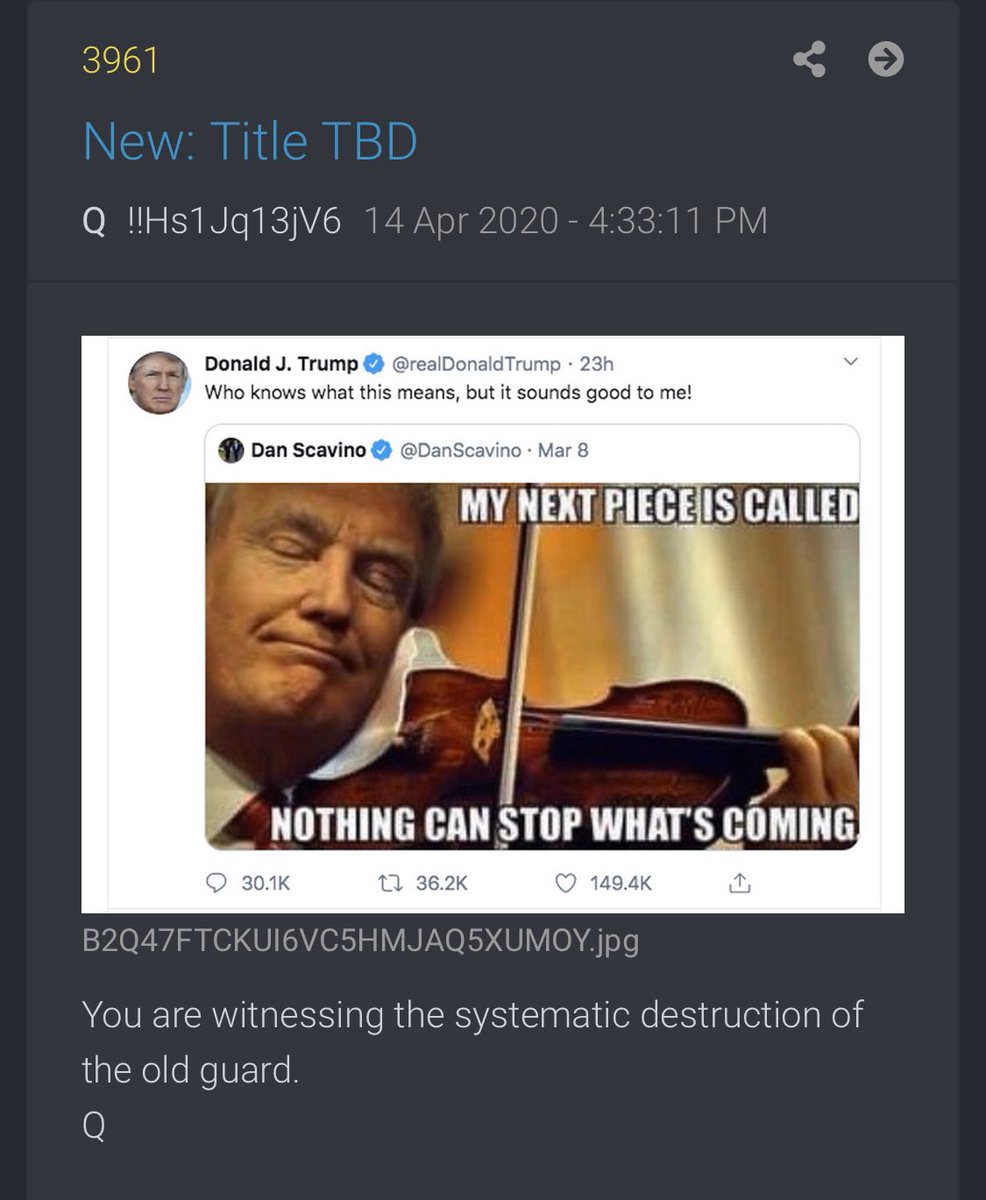This screenshot has width=986, height=1200.
Task: Click the Q tripcode !!Hs1Jq13jV6
Action: coord(234,221)
